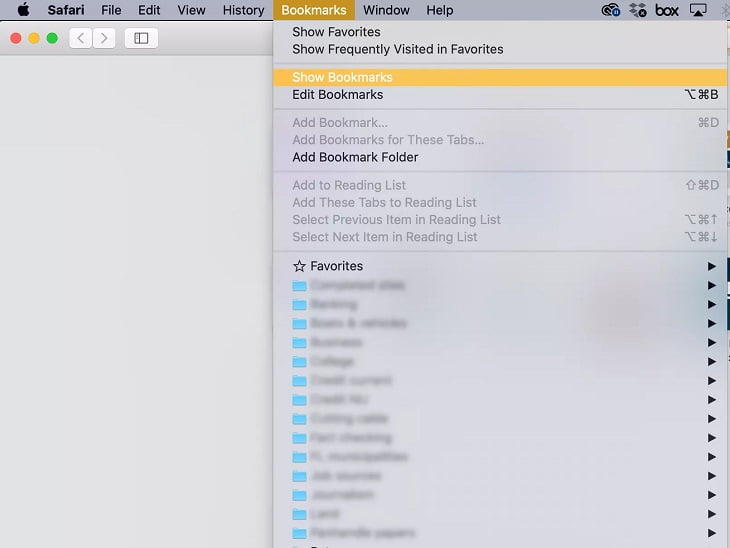Open the Apple menu

coord(24,10)
